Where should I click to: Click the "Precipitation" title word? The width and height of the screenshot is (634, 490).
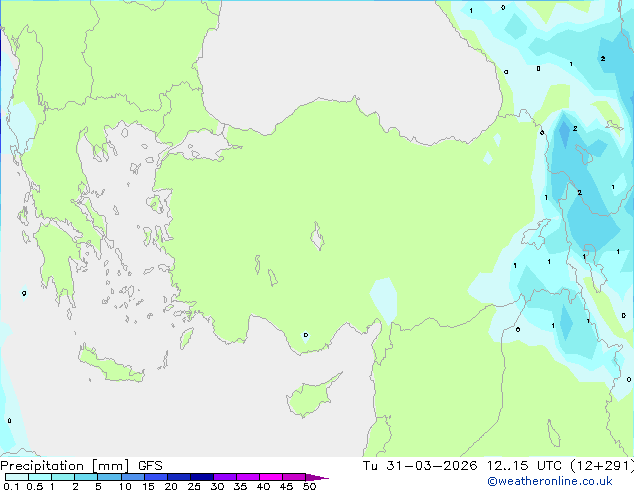tap(42, 466)
